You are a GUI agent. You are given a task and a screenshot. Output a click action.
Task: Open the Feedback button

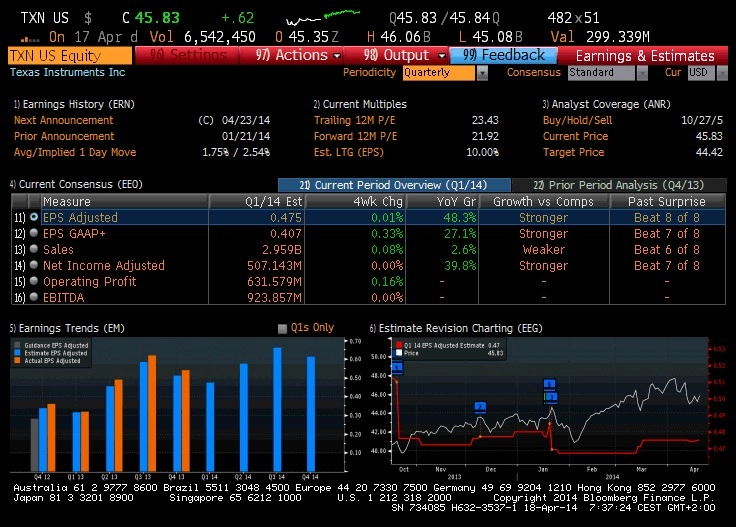pos(504,55)
